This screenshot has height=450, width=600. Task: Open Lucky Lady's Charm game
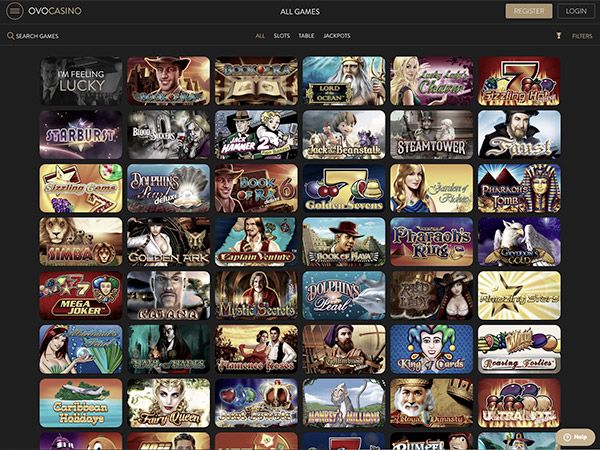pyautogui.click(x=432, y=81)
